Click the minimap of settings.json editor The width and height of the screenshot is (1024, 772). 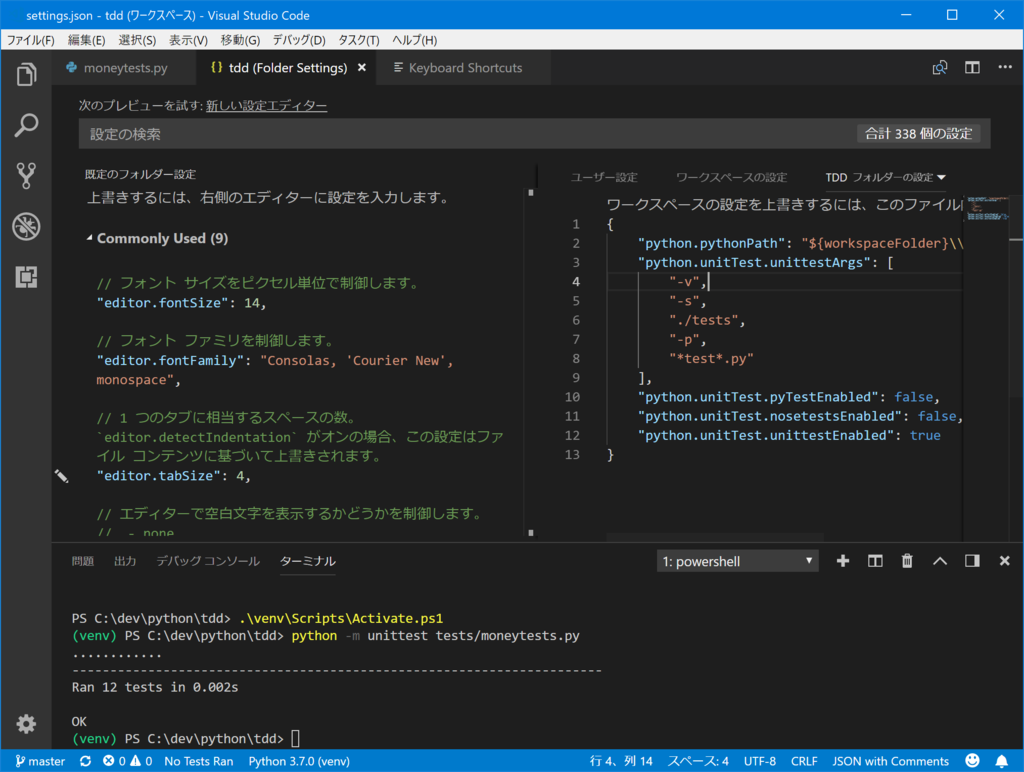987,209
